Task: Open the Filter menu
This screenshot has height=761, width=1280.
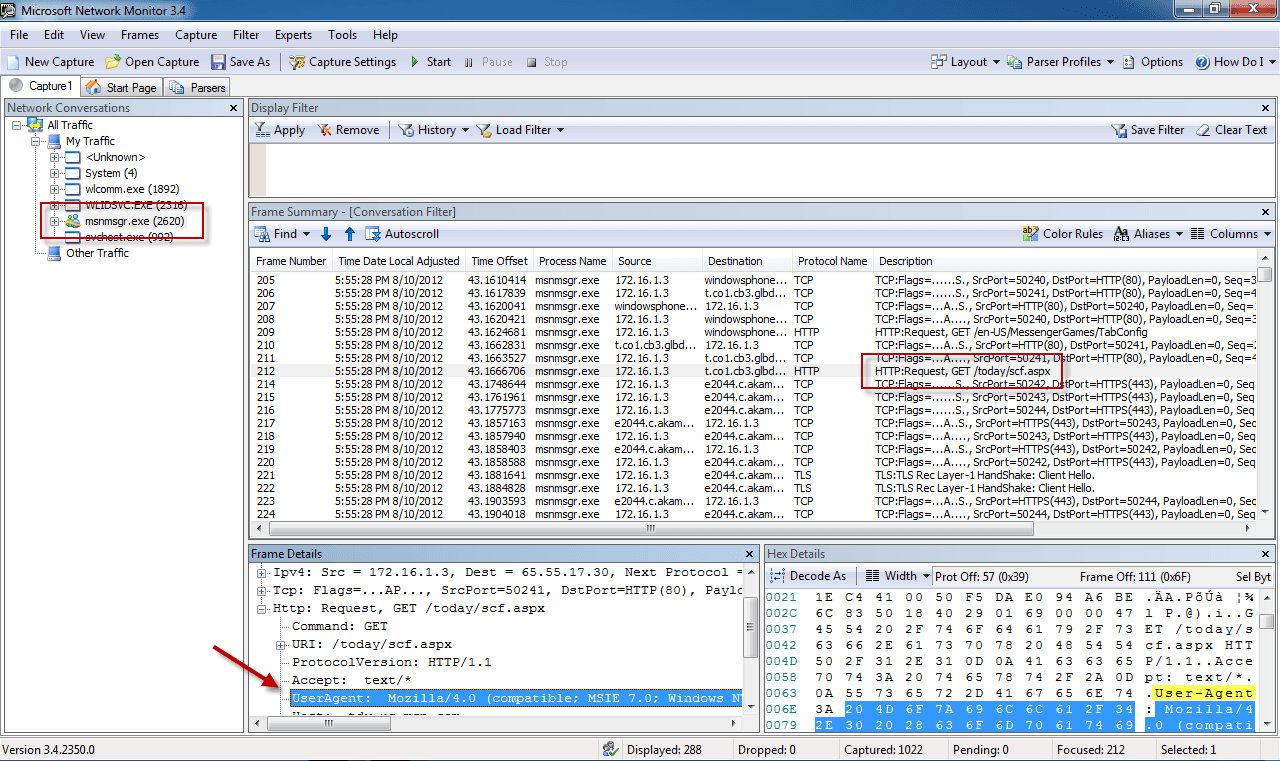Action: 246,35
